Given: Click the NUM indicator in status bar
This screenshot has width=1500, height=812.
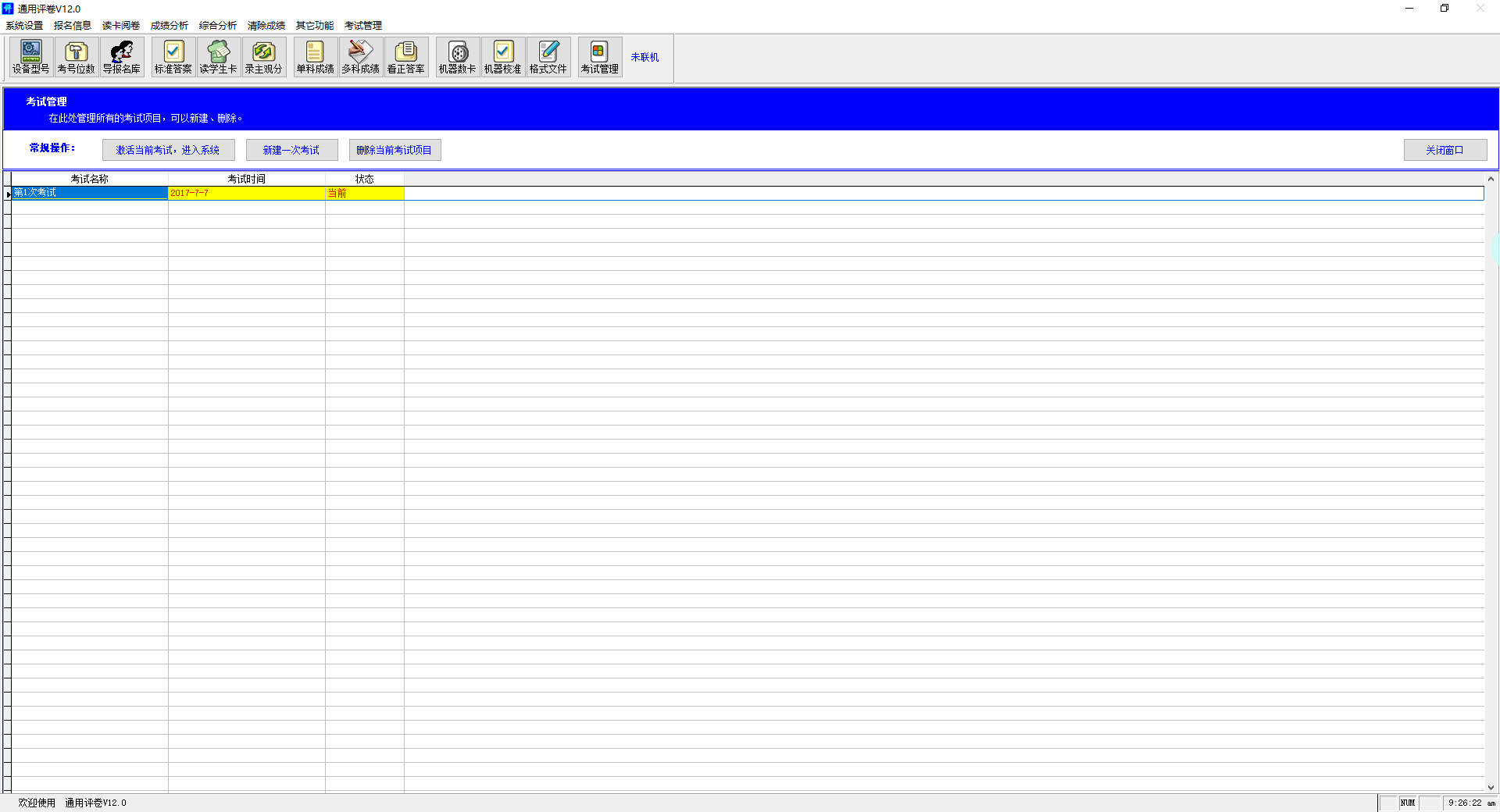Looking at the screenshot, I should coord(1408,803).
